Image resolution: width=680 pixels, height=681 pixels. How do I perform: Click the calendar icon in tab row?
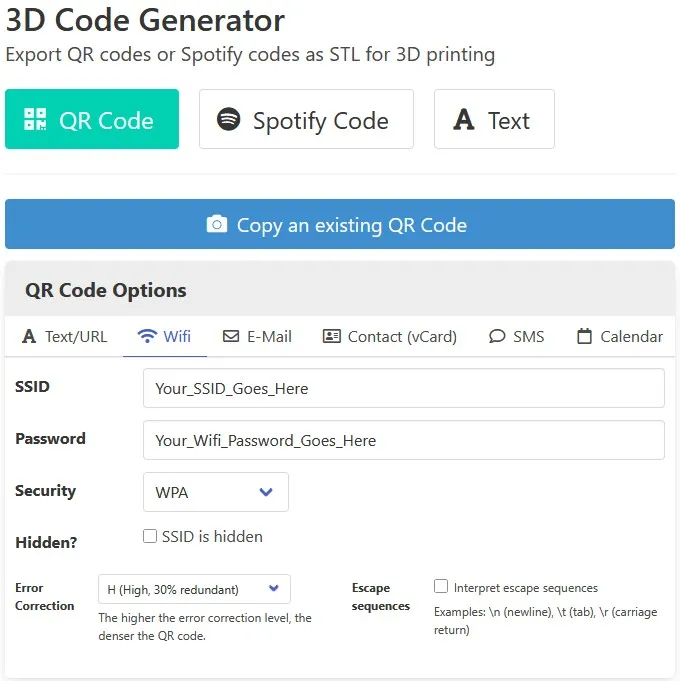click(584, 336)
